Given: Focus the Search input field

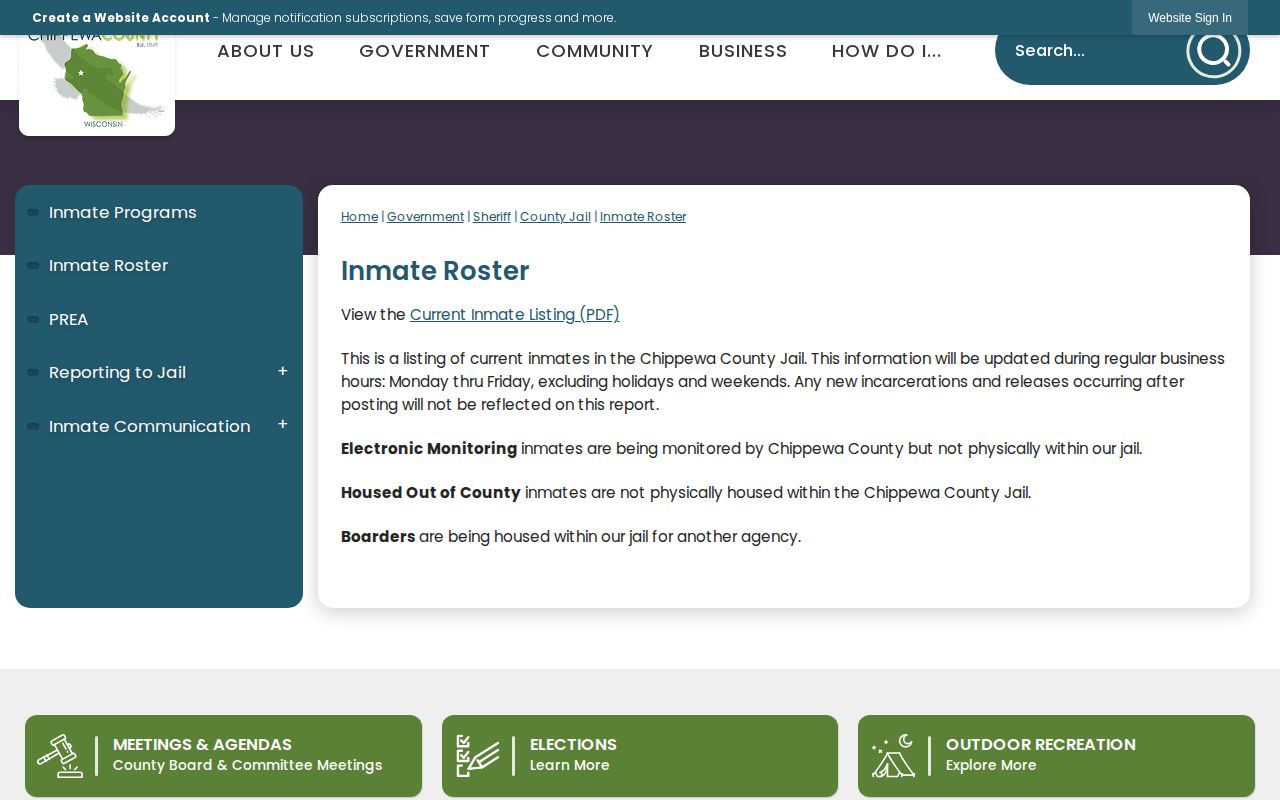Looking at the screenshot, I should tap(1090, 50).
